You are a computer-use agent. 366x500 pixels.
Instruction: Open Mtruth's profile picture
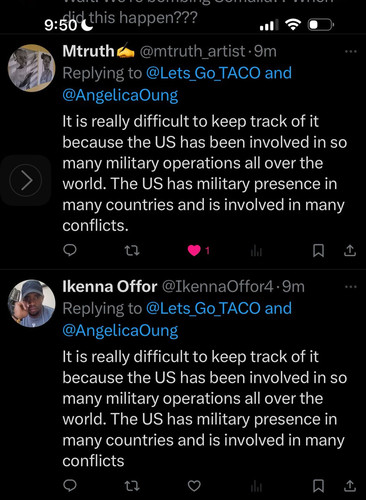pyautogui.click(x=31, y=68)
